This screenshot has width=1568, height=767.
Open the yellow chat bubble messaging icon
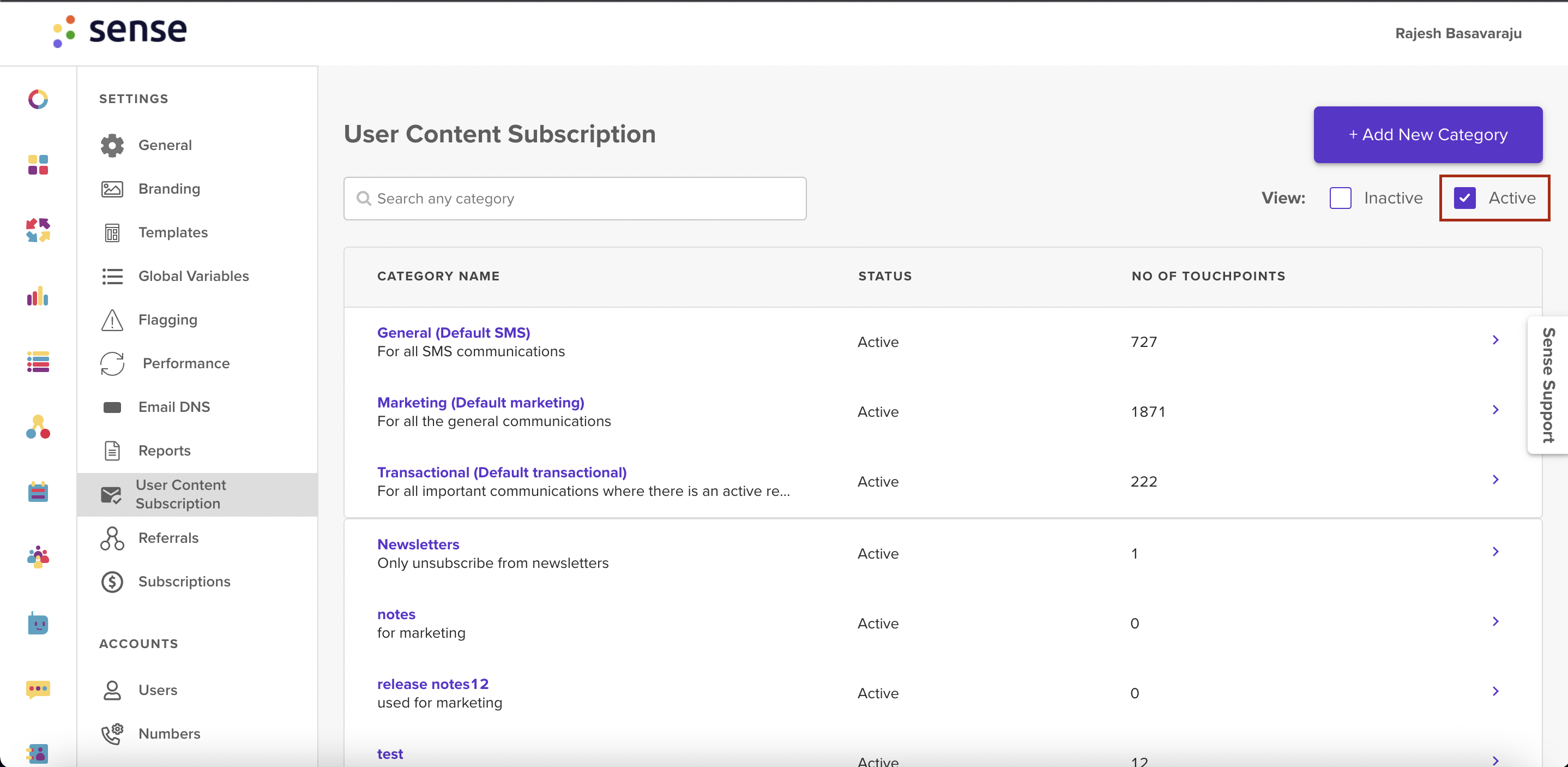pos(38,690)
